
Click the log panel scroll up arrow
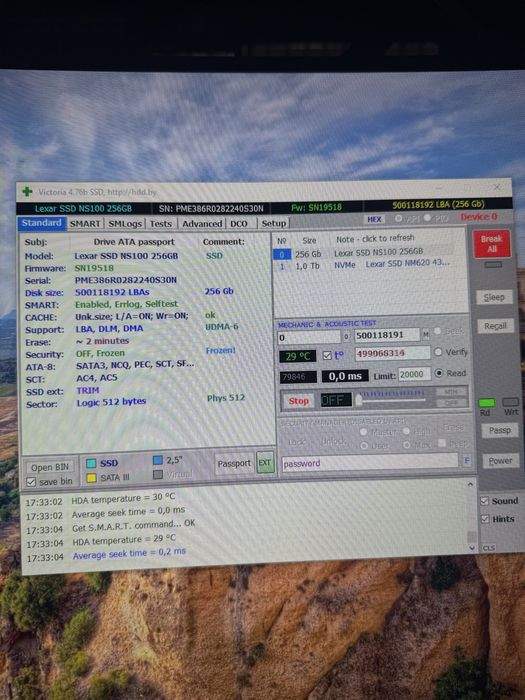[470, 484]
